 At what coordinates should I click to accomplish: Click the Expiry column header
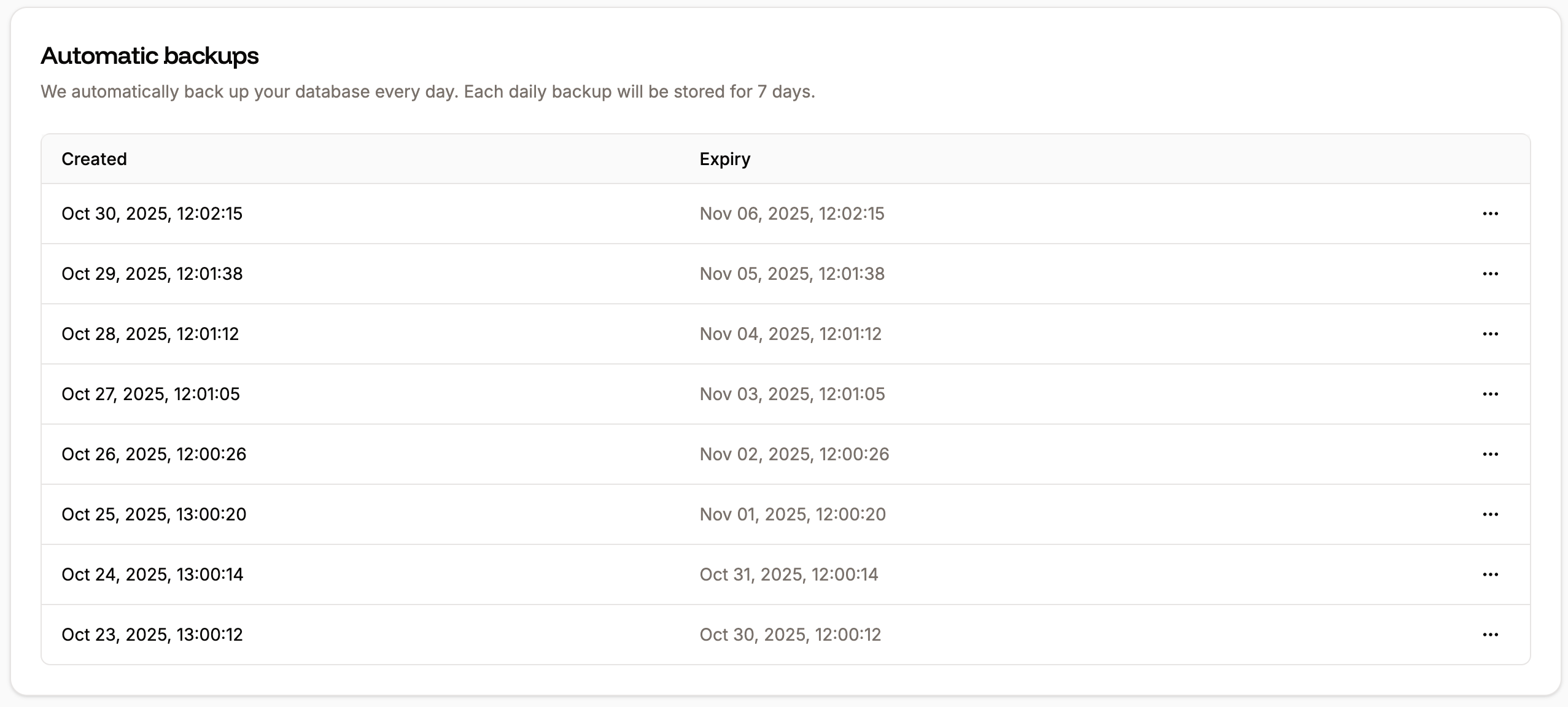point(726,159)
